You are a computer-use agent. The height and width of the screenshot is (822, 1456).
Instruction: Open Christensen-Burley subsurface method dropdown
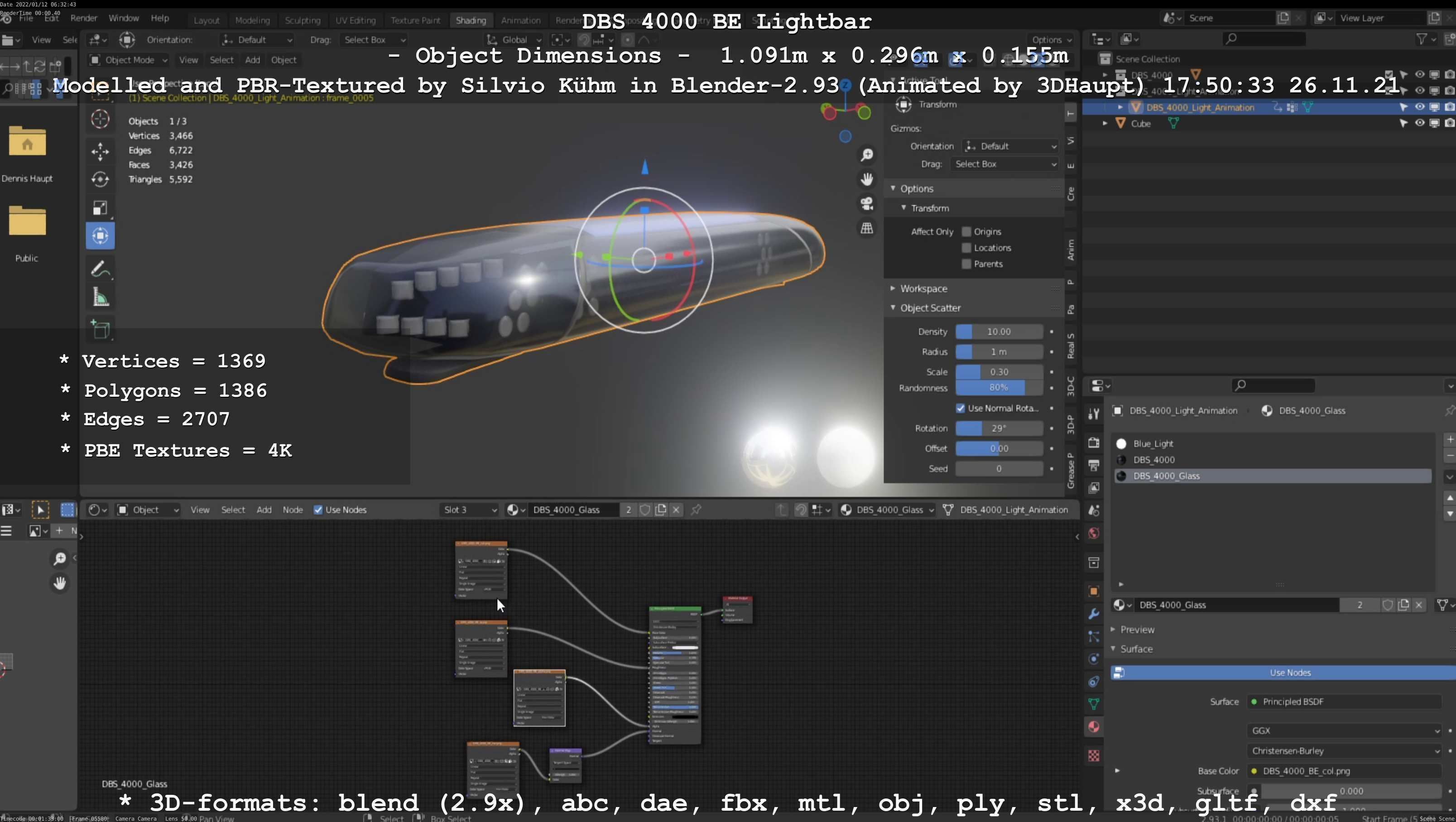pos(1344,751)
